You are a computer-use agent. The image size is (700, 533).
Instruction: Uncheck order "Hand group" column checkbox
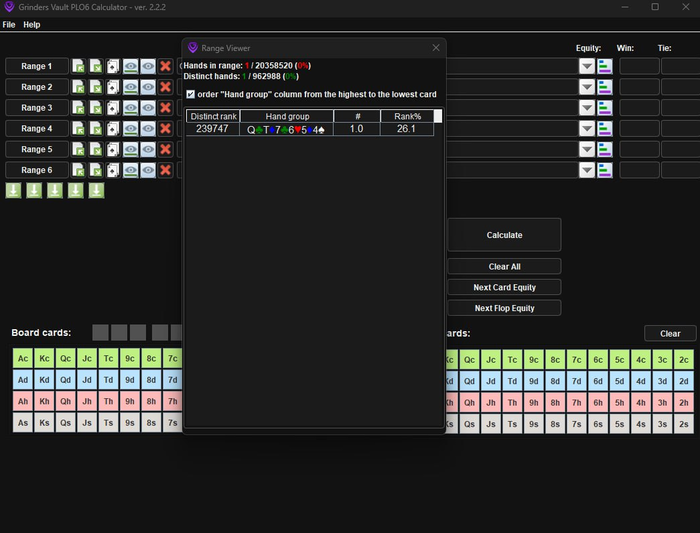coord(191,94)
